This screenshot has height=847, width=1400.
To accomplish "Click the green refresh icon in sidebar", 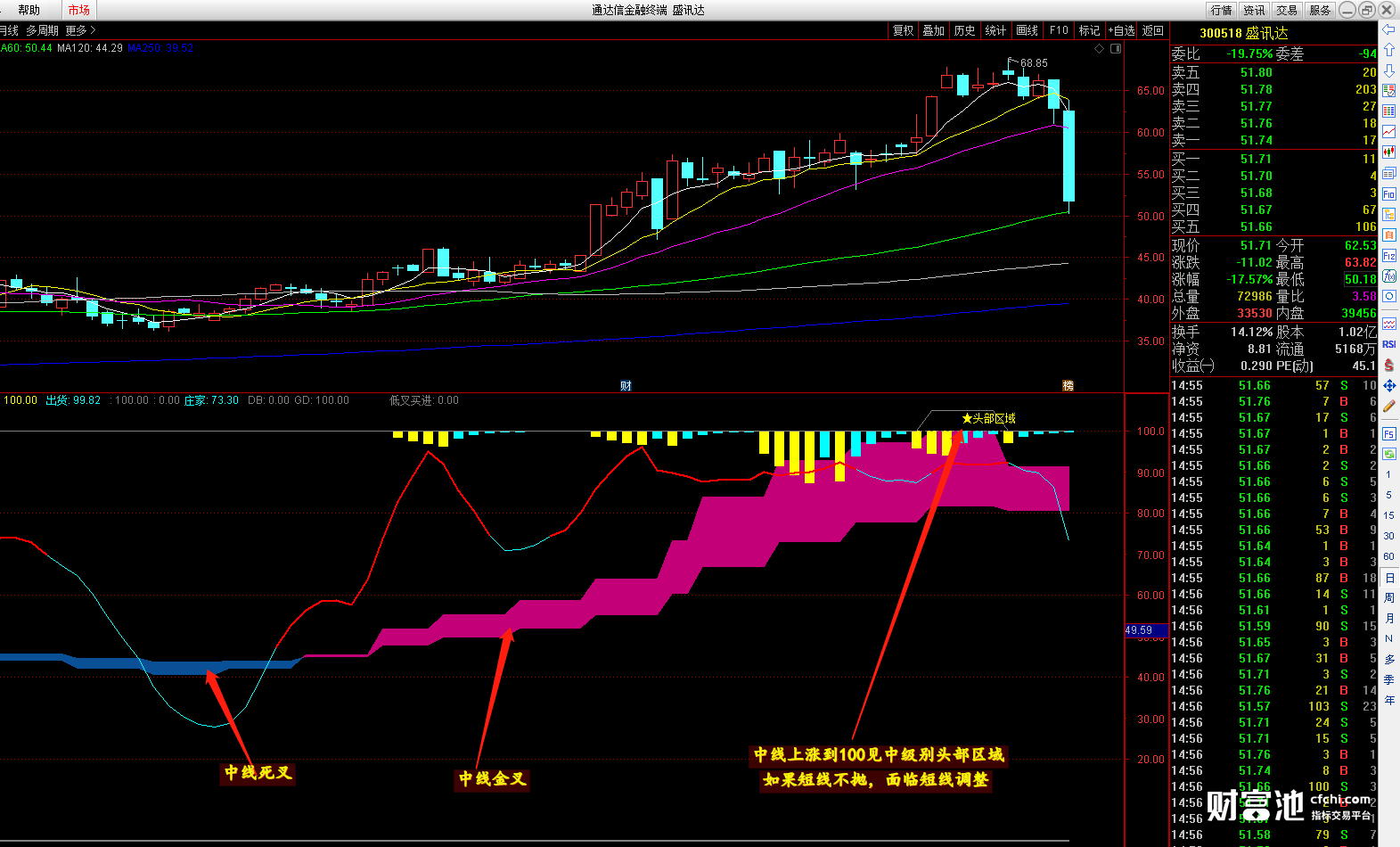I will coord(1388,454).
